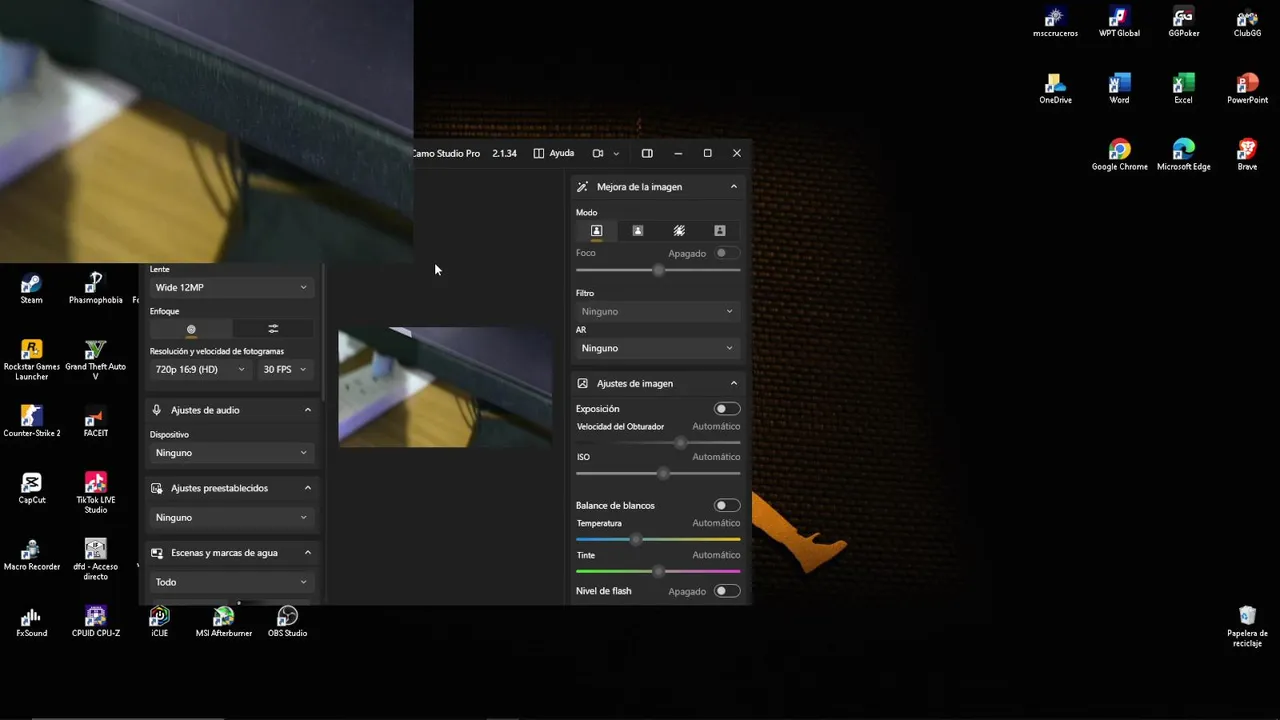Open Google Chrome desktop shortcut
The height and width of the screenshot is (720, 1280).
tap(1119, 155)
